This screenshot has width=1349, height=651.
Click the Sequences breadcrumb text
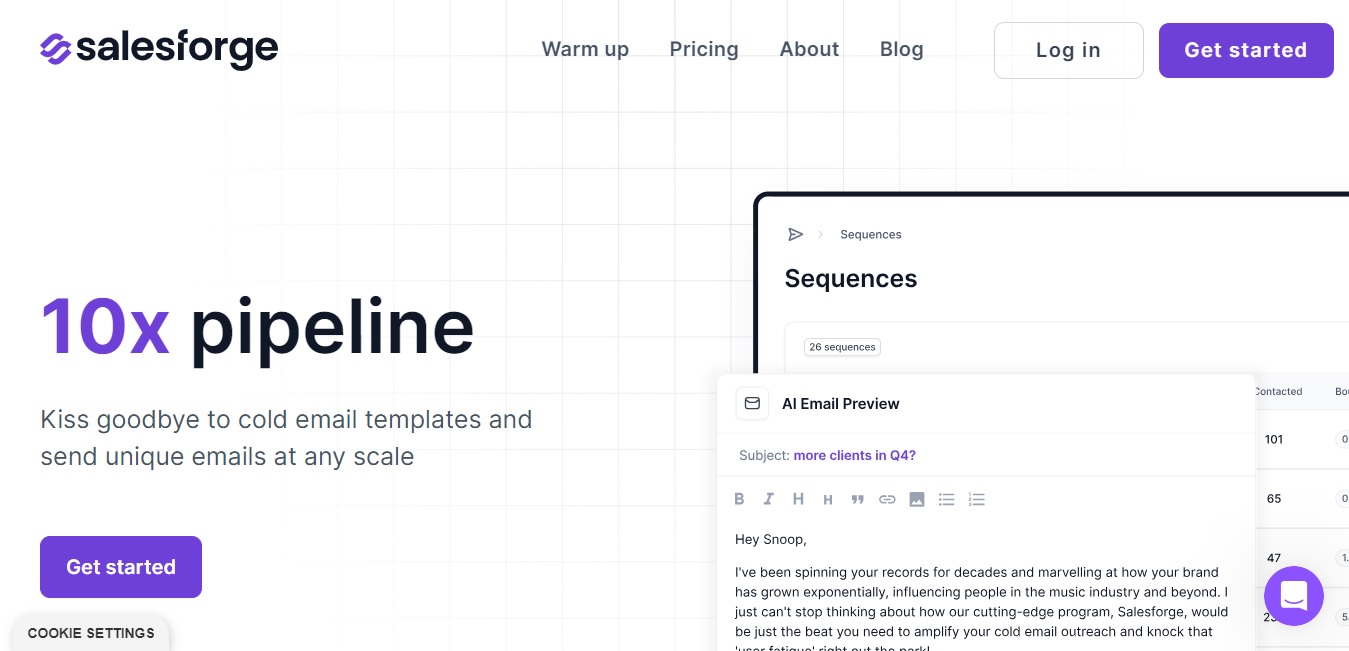pos(870,234)
